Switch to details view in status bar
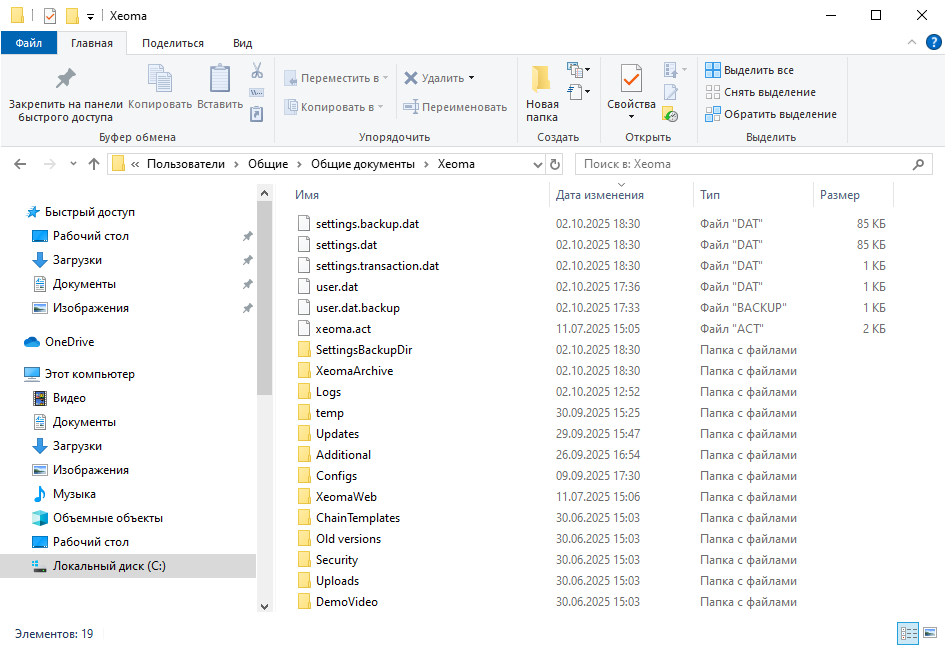946x647 pixels. click(x=909, y=633)
